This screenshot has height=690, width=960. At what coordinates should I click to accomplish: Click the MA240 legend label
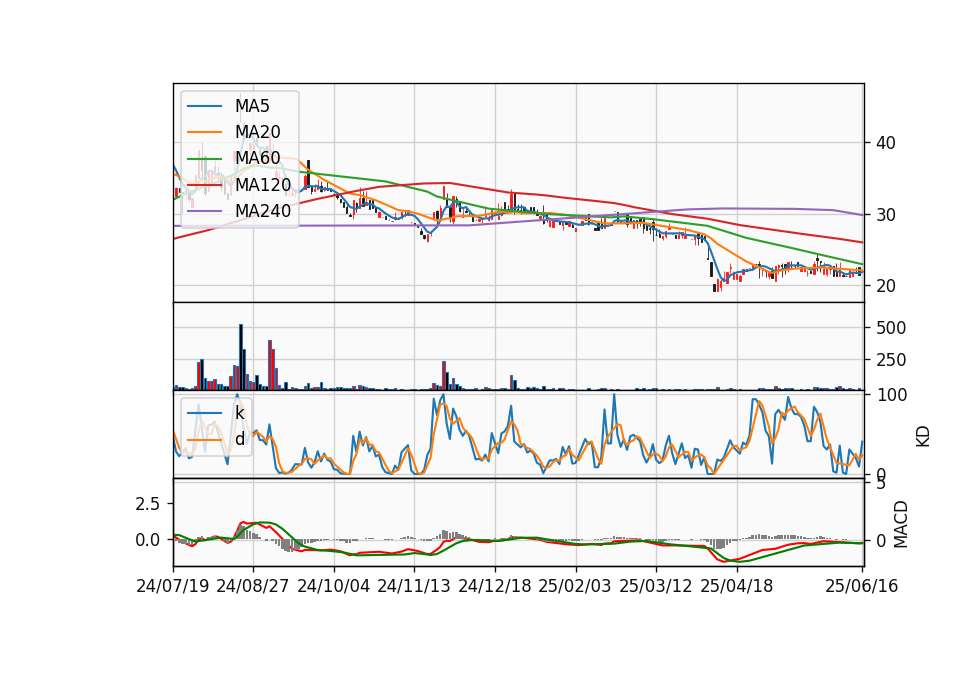point(263,211)
